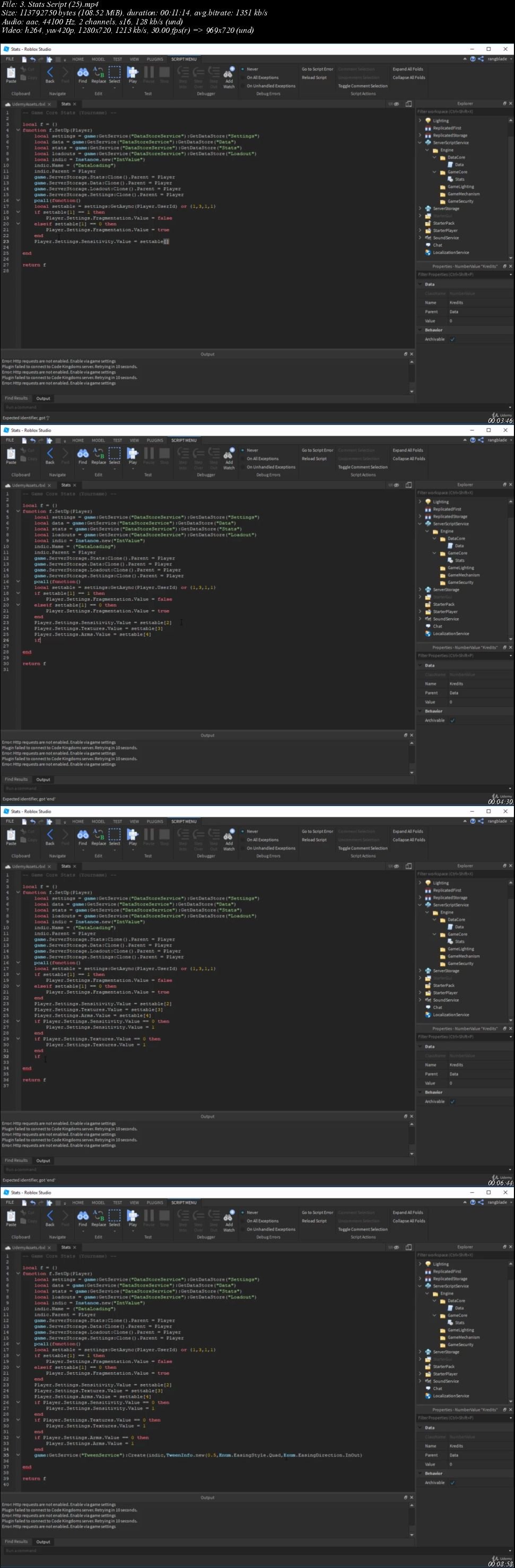
Task: Select the Stats script icon in the 00:03:46 frame's Explorer
Action: pos(450,179)
